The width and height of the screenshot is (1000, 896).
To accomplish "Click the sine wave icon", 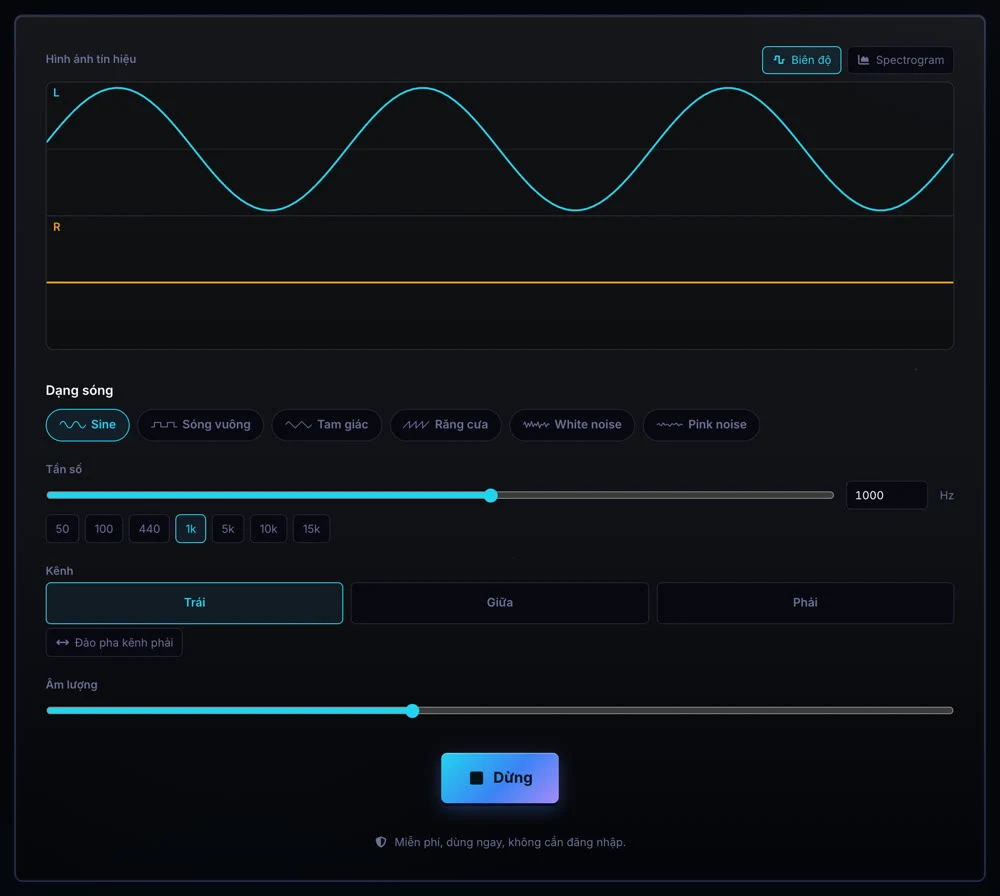I will click(72, 425).
